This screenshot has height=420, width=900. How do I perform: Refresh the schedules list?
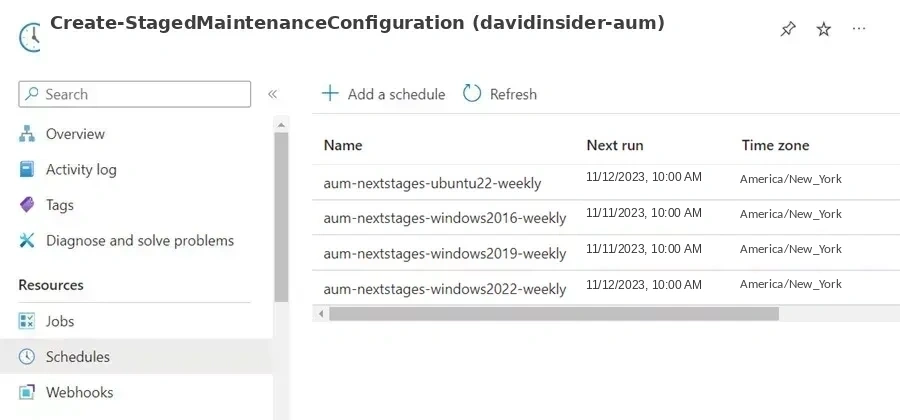(500, 94)
